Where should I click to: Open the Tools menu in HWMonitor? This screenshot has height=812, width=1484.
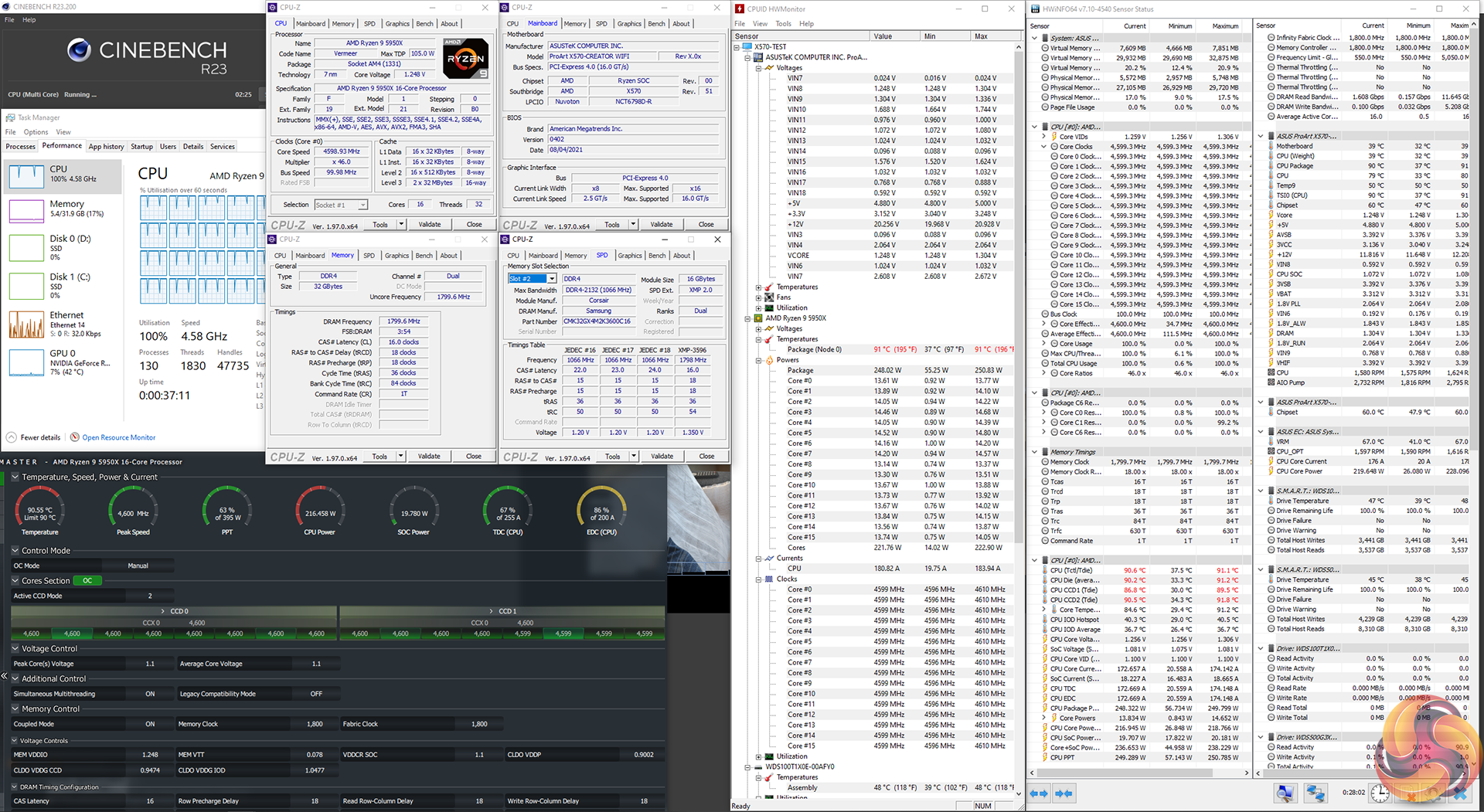tap(783, 24)
